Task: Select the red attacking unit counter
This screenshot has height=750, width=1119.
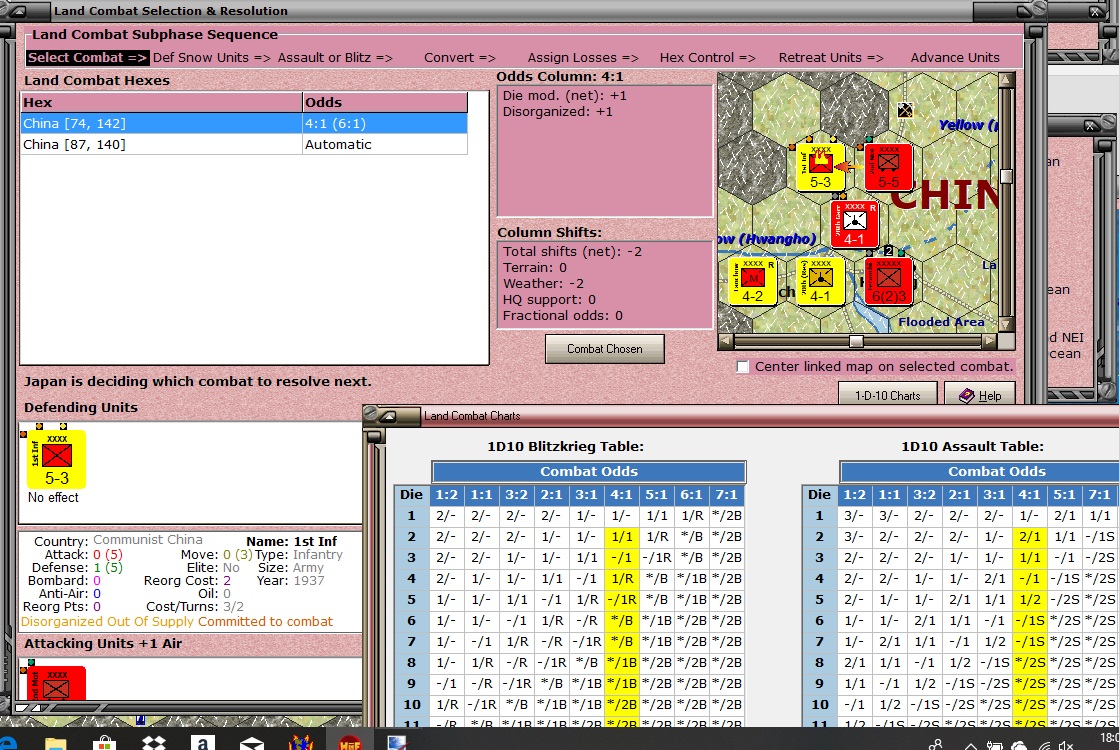Action: (56, 684)
